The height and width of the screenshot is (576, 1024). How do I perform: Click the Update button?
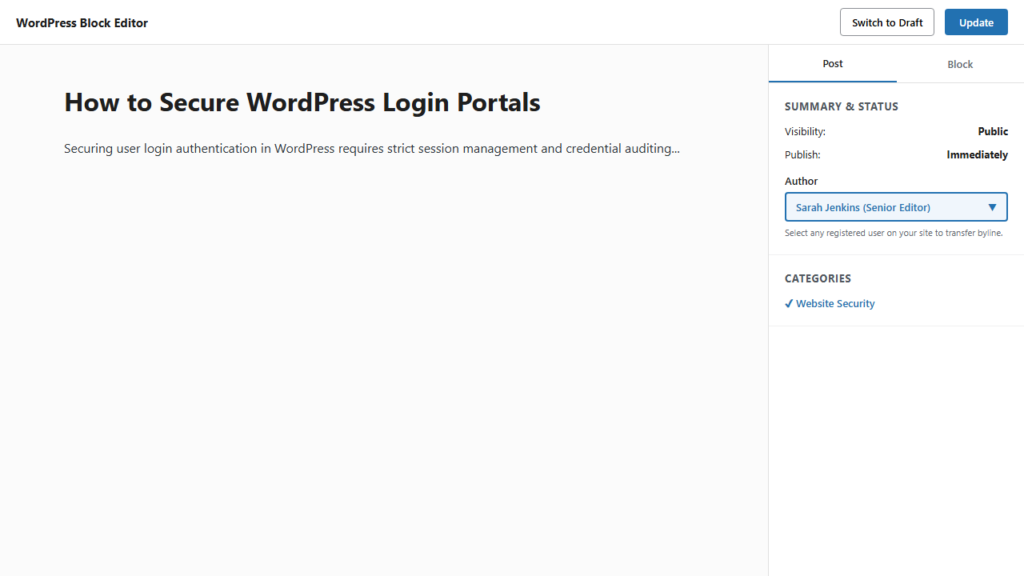coord(976,22)
